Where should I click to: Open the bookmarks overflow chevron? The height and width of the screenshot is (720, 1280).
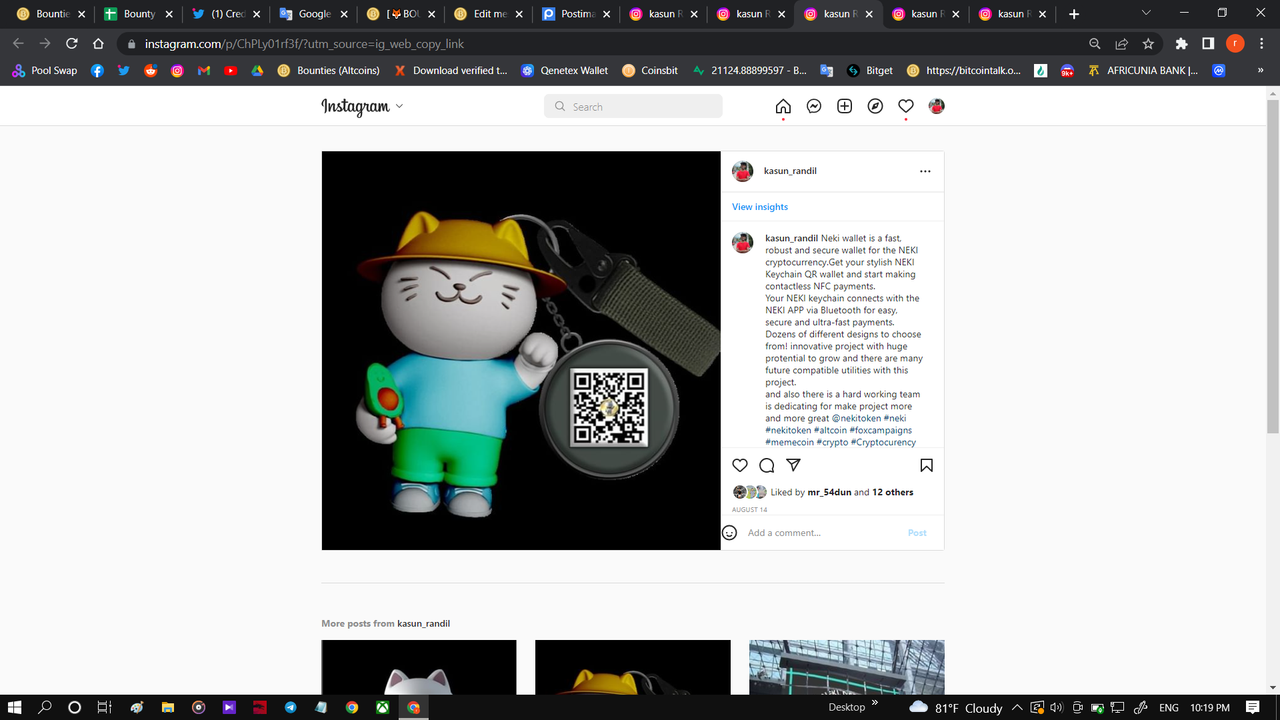point(1258,70)
